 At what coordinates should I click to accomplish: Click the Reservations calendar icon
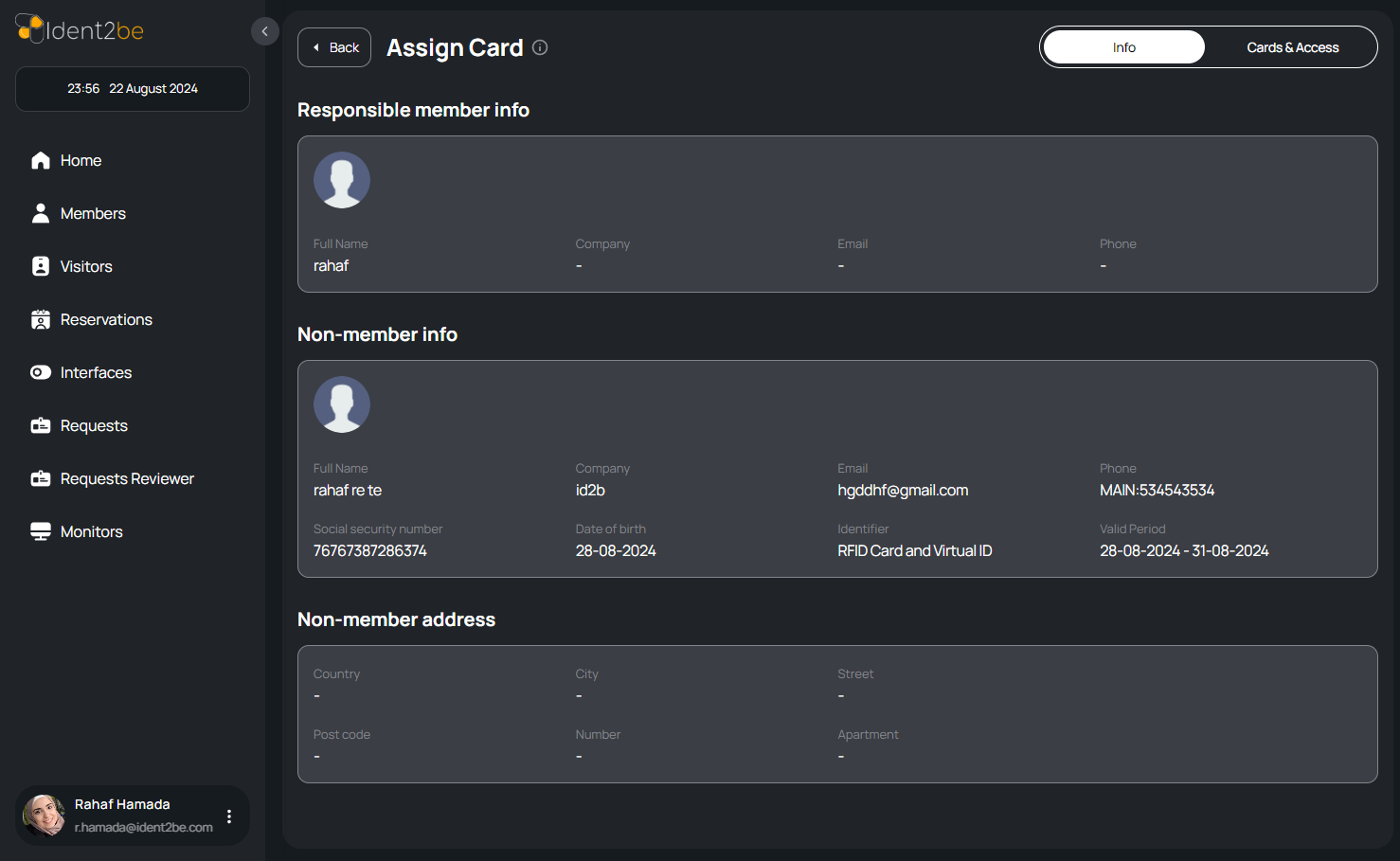tap(40, 320)
